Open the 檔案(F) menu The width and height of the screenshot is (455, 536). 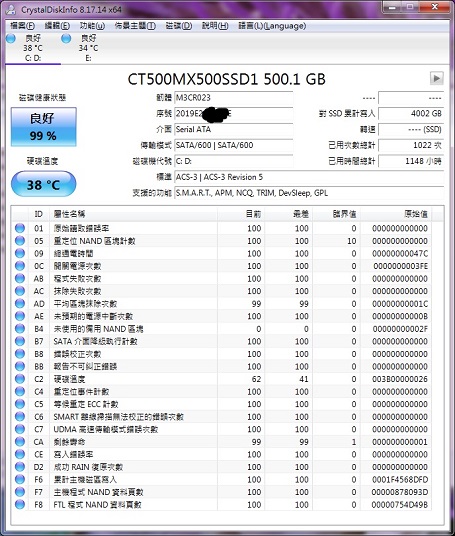23,26
